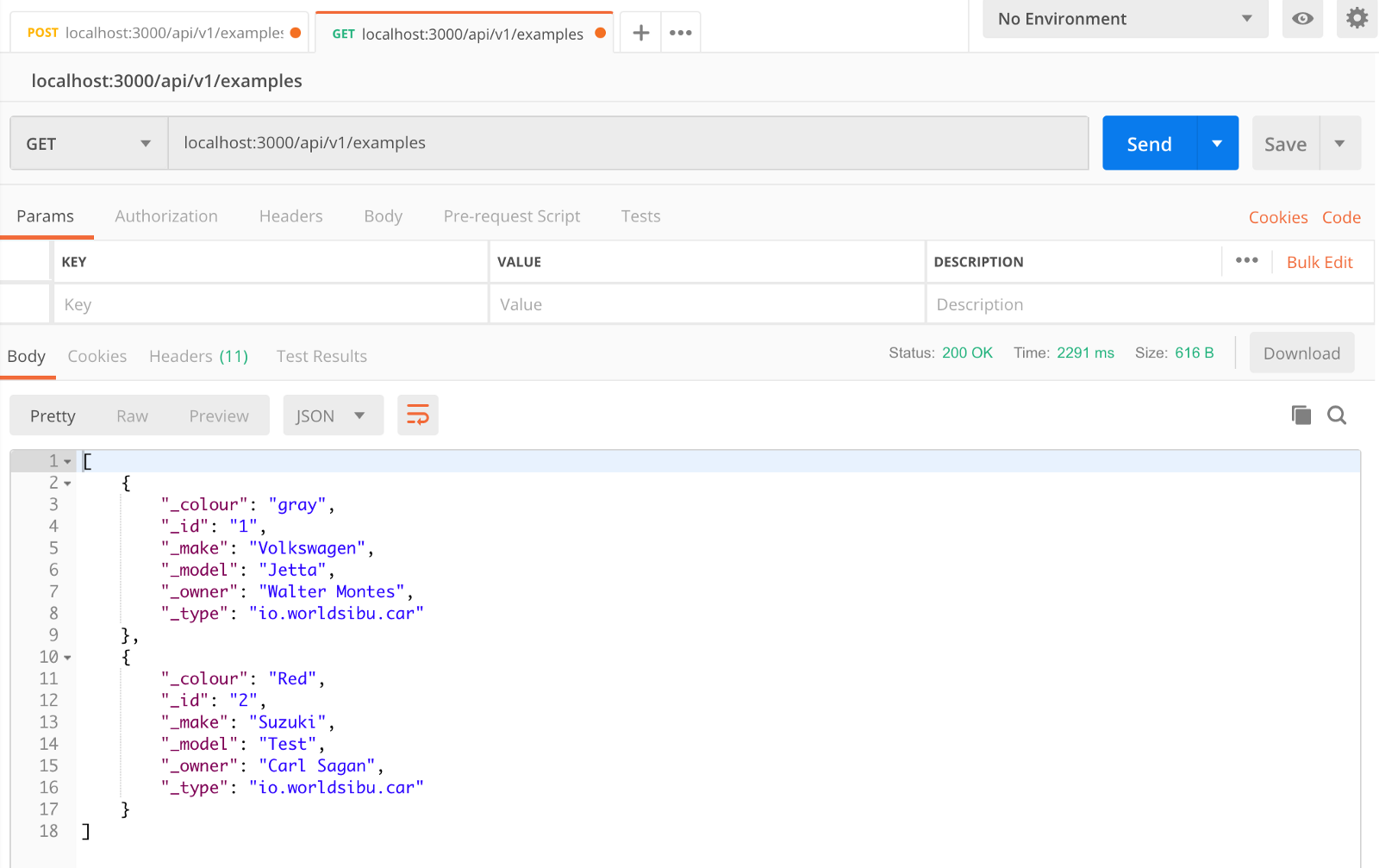Click the Send button

1149,144
